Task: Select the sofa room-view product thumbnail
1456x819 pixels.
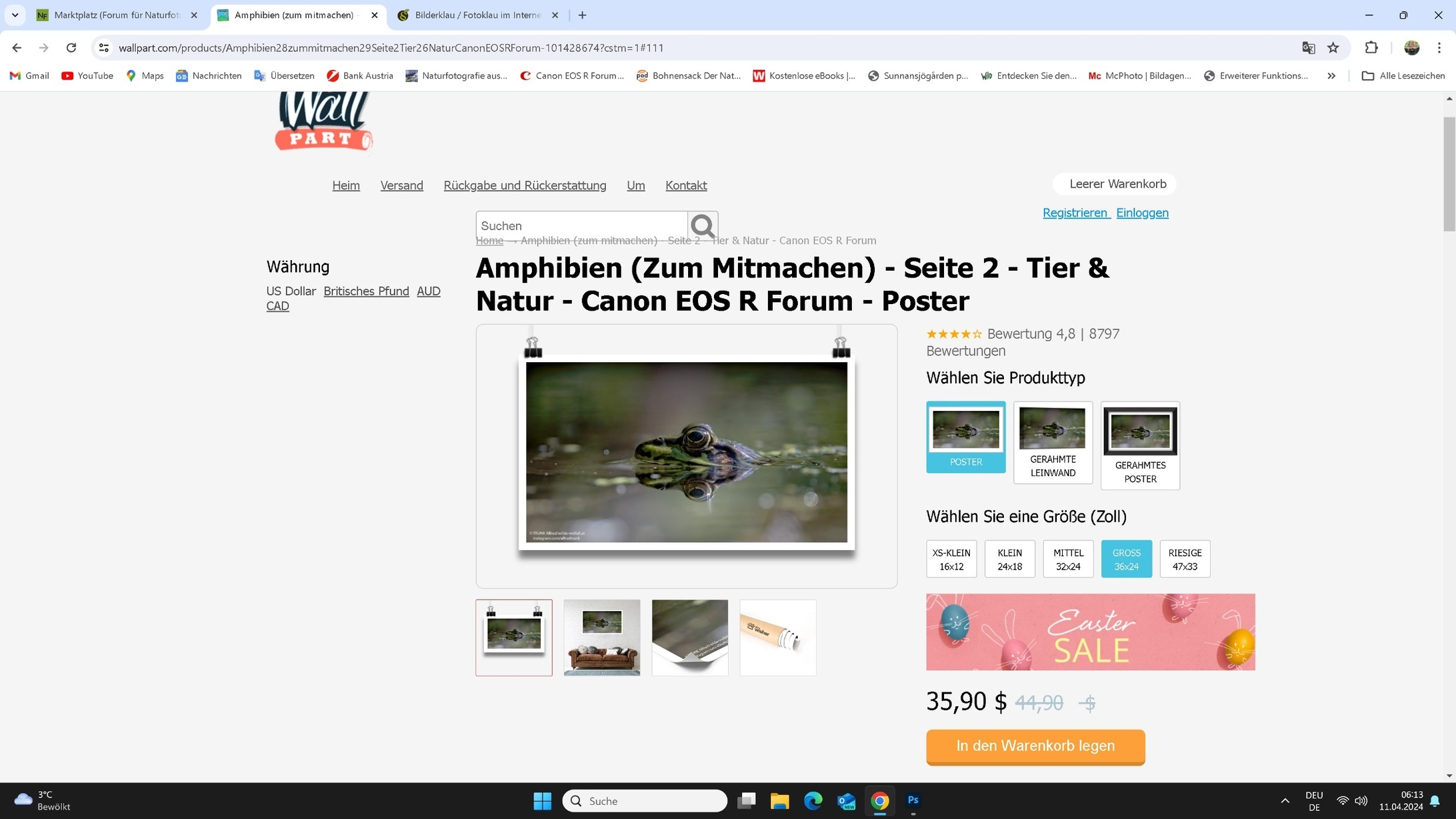Action: [x=601, y=637]
